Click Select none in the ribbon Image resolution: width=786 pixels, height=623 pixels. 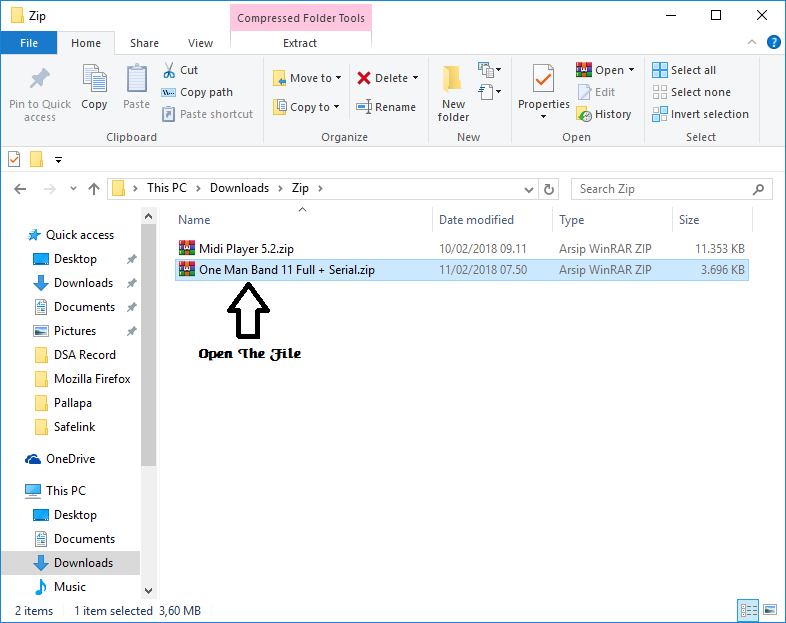691,92
